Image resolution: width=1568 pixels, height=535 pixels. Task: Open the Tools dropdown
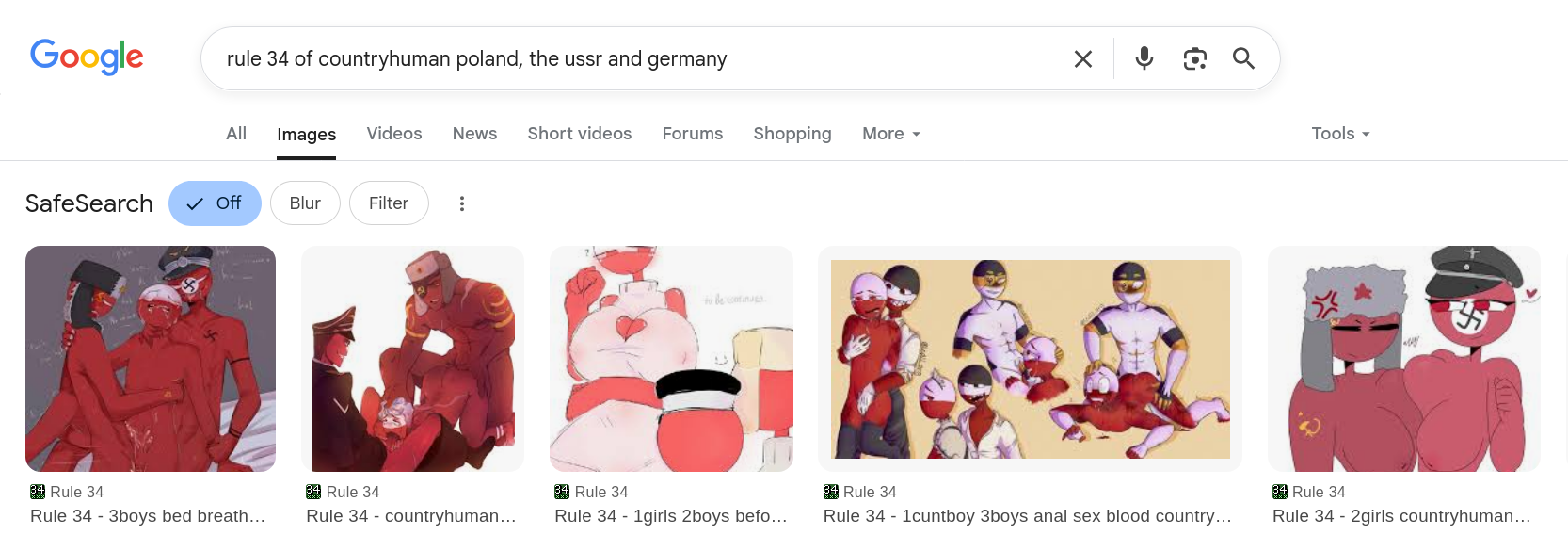click(1341, 134)
